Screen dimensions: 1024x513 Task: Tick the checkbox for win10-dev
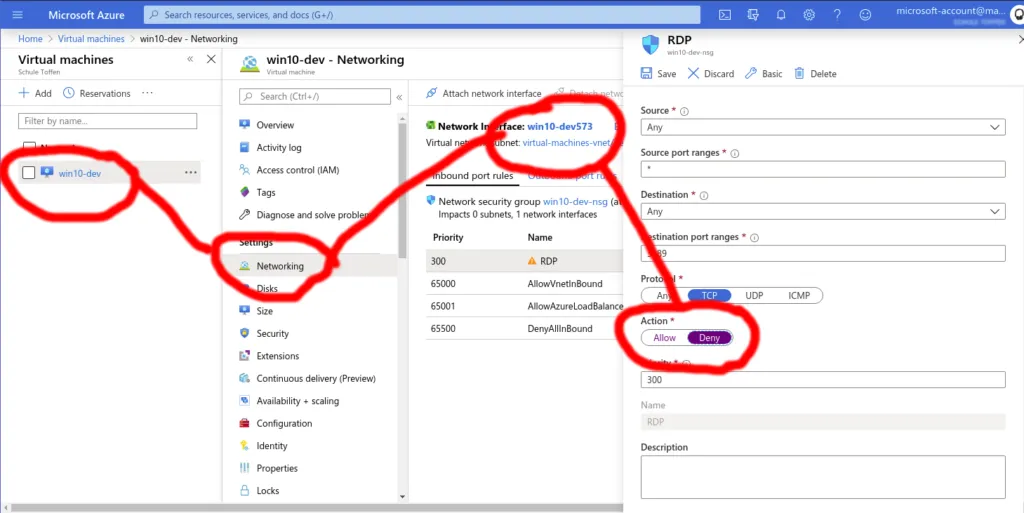click(x=28, y=172)
